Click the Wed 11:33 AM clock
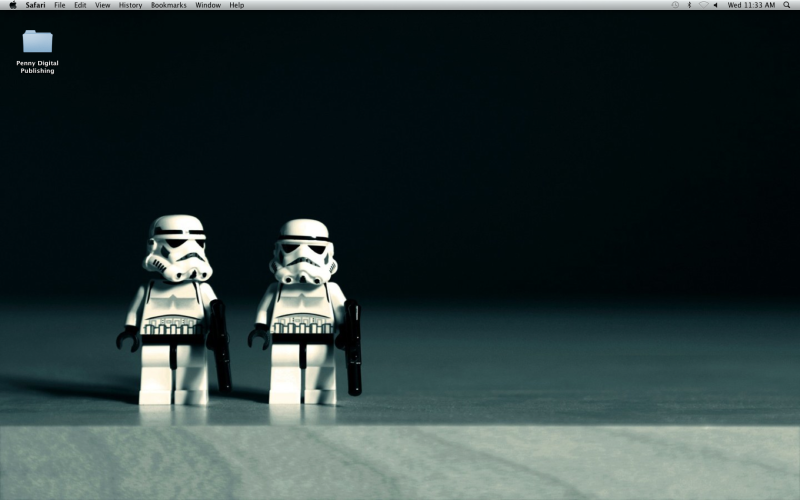This screenshot has width=800, height=500. (x=751, y=5)
